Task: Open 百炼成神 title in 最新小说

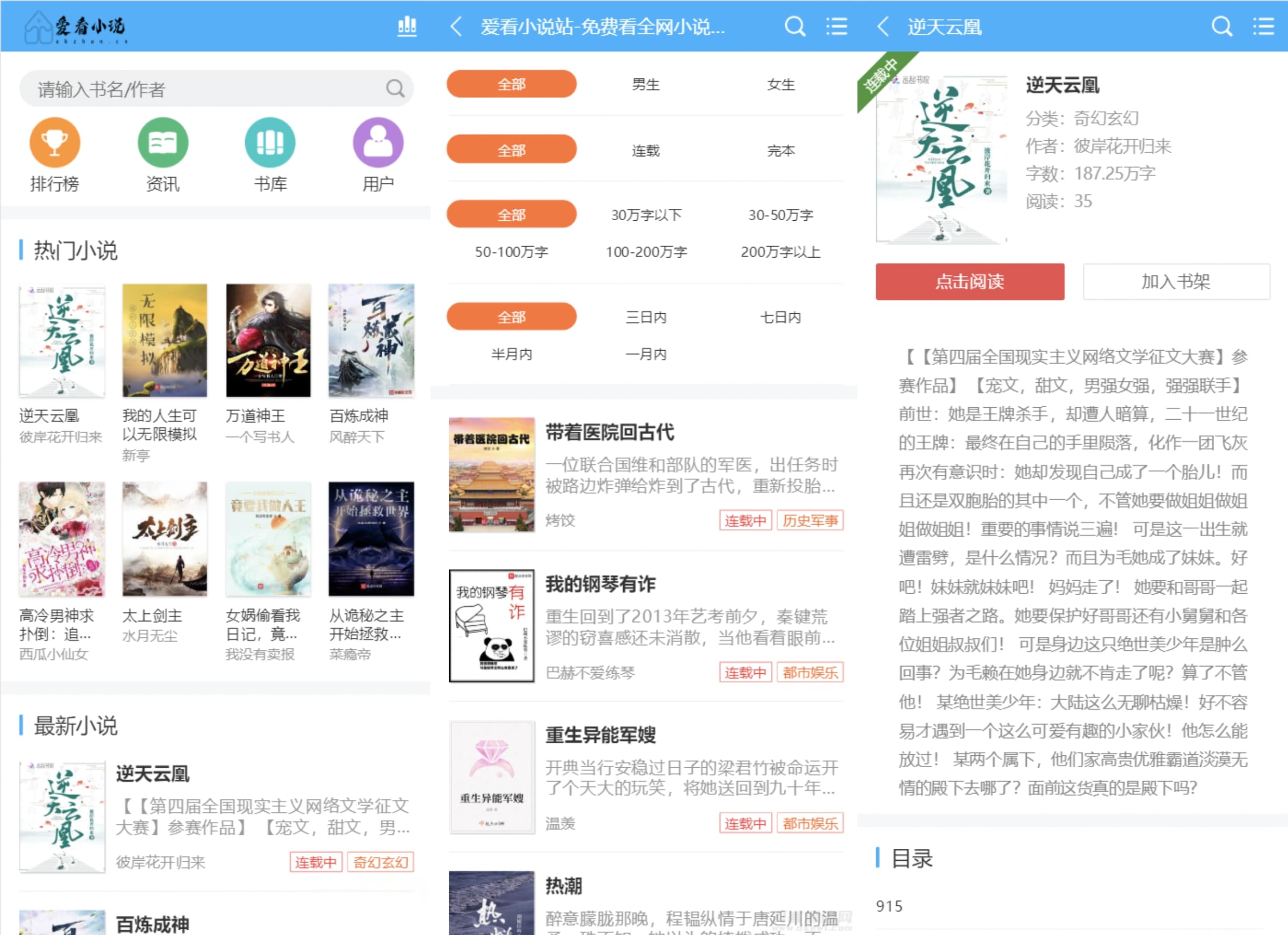Action: pyautogui.click(x=153, y=924)
